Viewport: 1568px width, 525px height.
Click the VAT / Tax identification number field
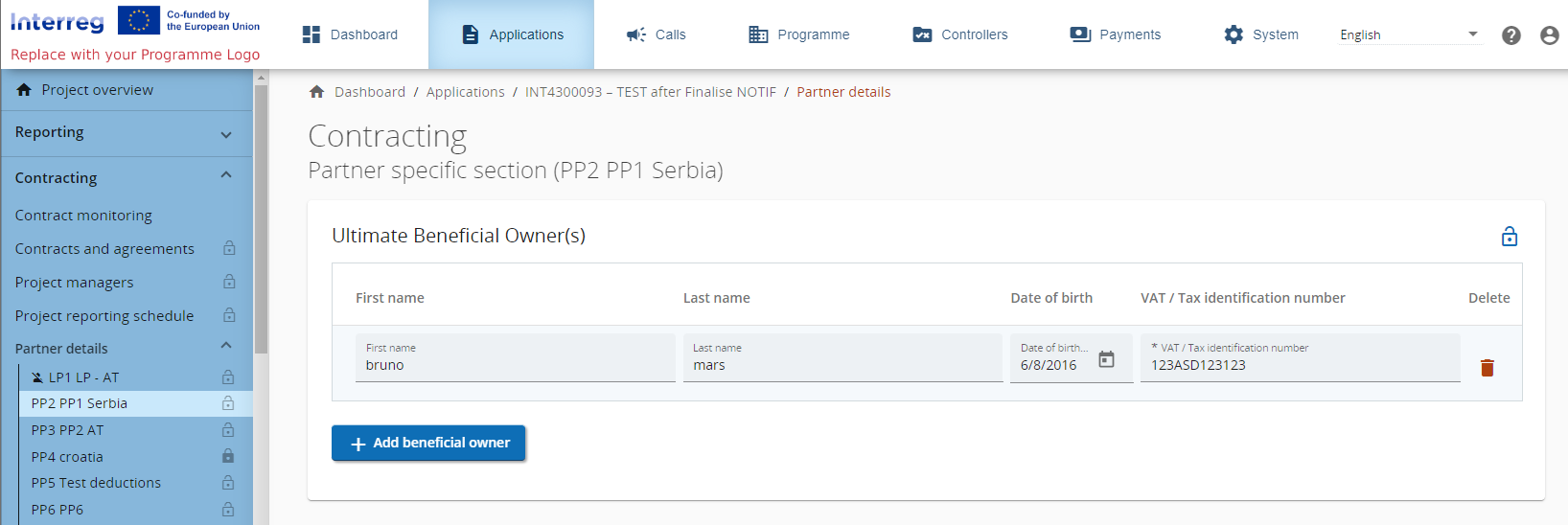click(x=1299, y=365)
